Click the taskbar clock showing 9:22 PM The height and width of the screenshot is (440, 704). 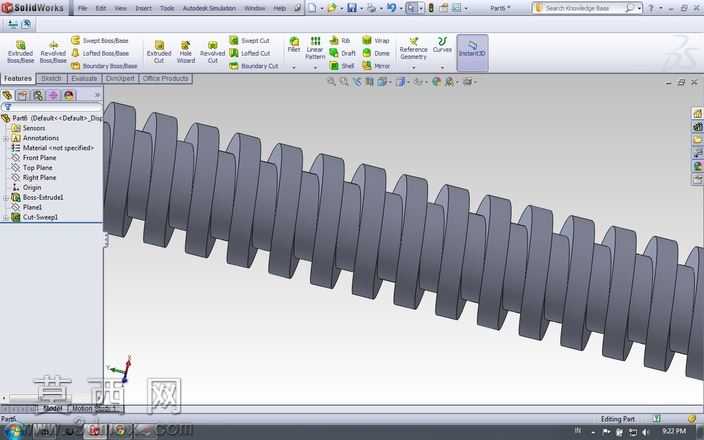673,431
